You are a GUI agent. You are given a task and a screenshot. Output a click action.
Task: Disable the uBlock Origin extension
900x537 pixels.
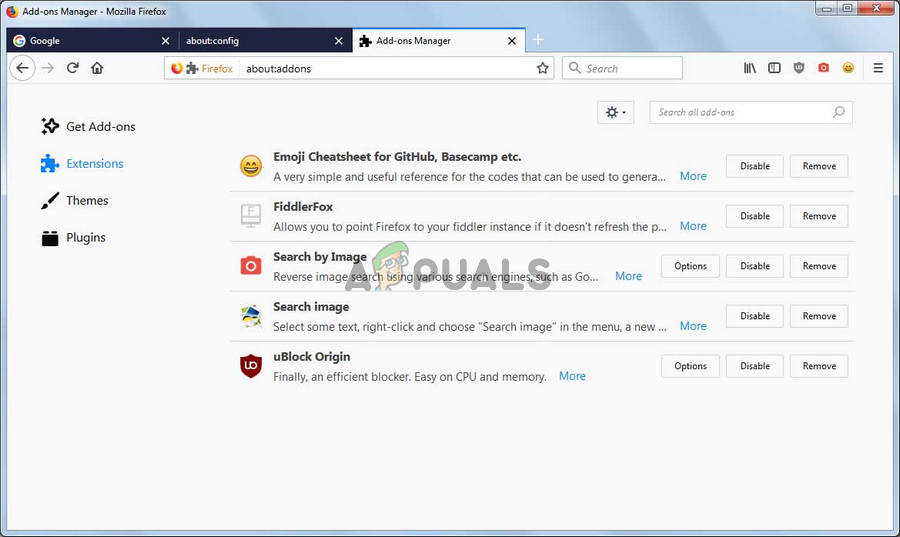tap(754, 366)
